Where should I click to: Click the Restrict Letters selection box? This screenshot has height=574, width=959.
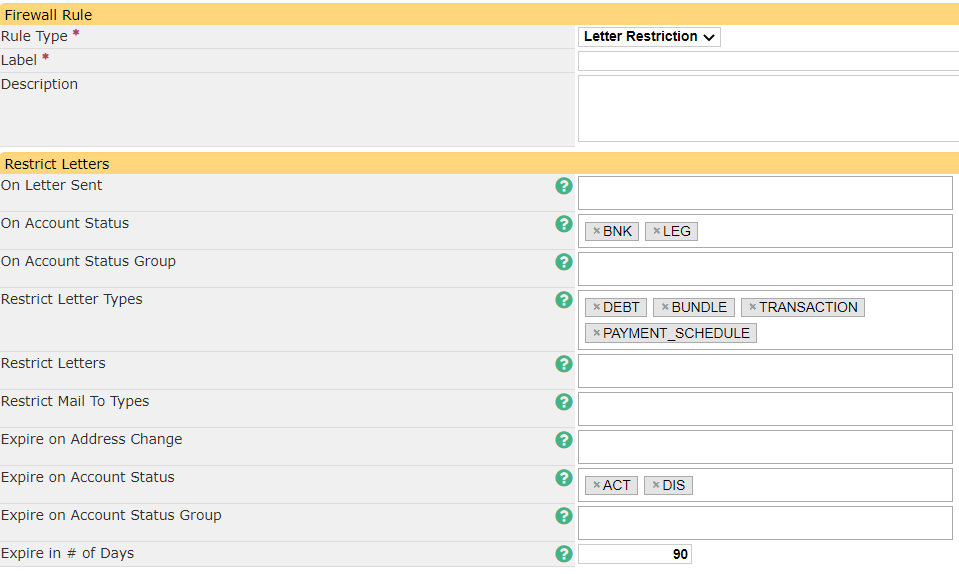pyautogui.click(x=765, y=371)
